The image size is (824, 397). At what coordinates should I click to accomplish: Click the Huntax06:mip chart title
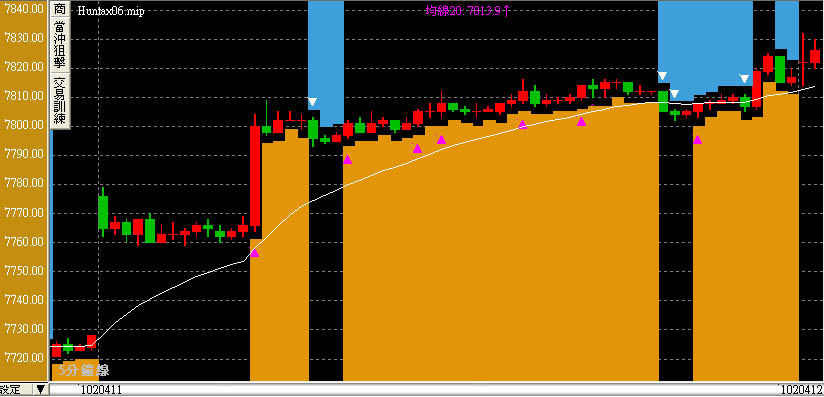pyautogui.click(x=110, y=11)
